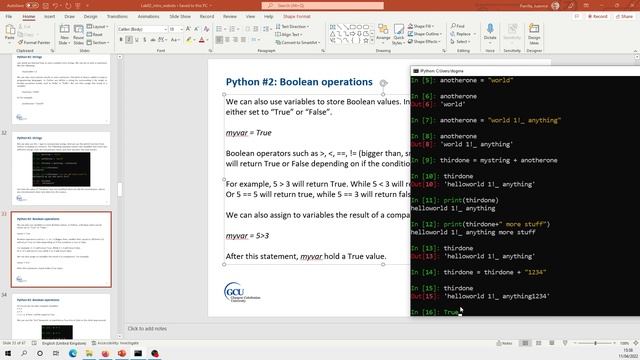Switch to the Slide Show tab

coord(180,16)
